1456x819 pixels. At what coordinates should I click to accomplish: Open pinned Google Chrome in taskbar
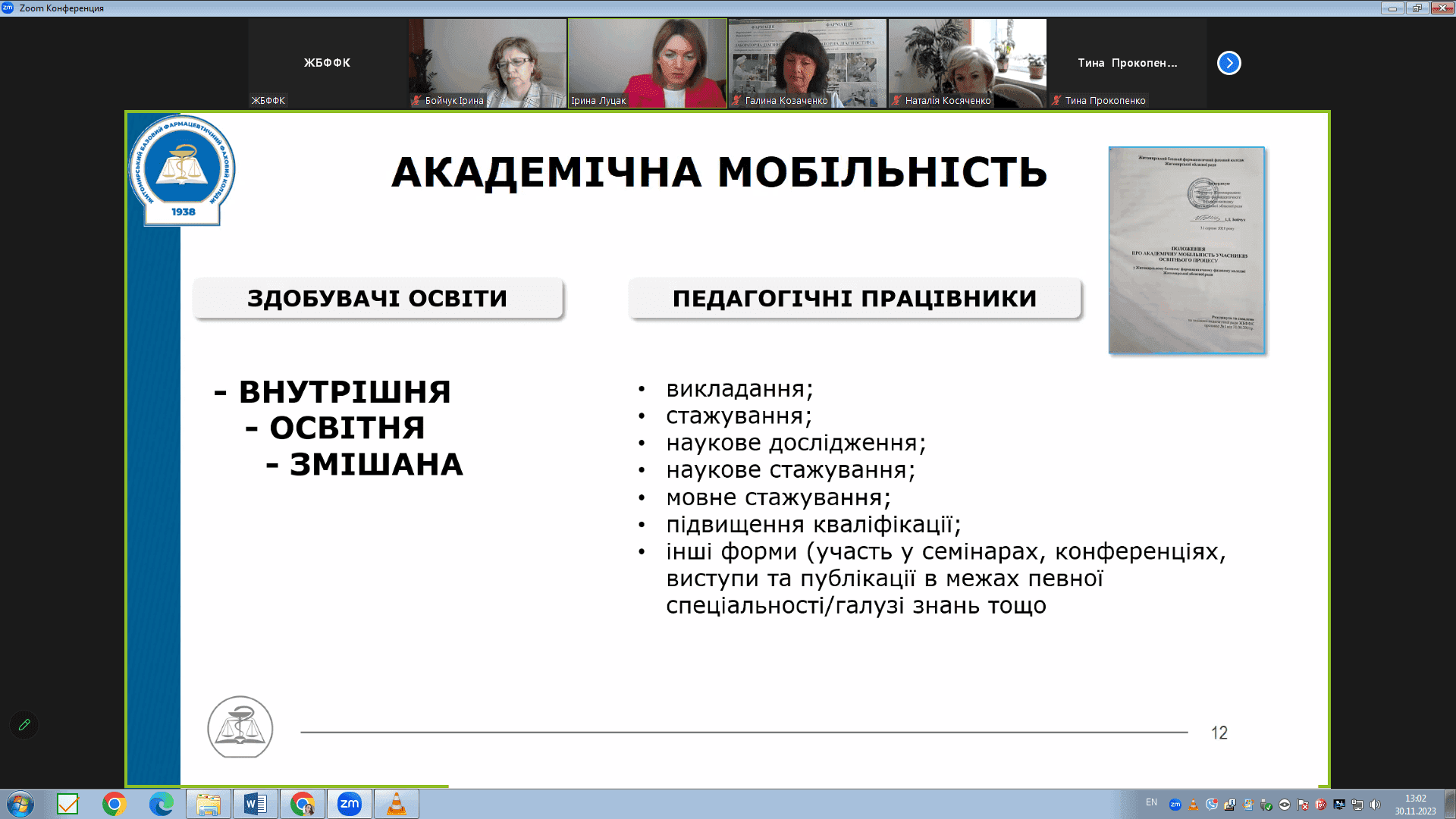click(x=115, y=804)
